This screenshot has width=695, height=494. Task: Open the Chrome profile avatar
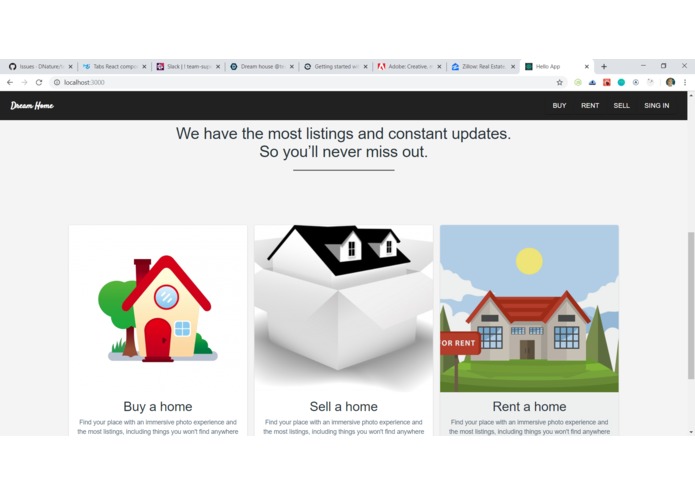(x=670, y=82)
